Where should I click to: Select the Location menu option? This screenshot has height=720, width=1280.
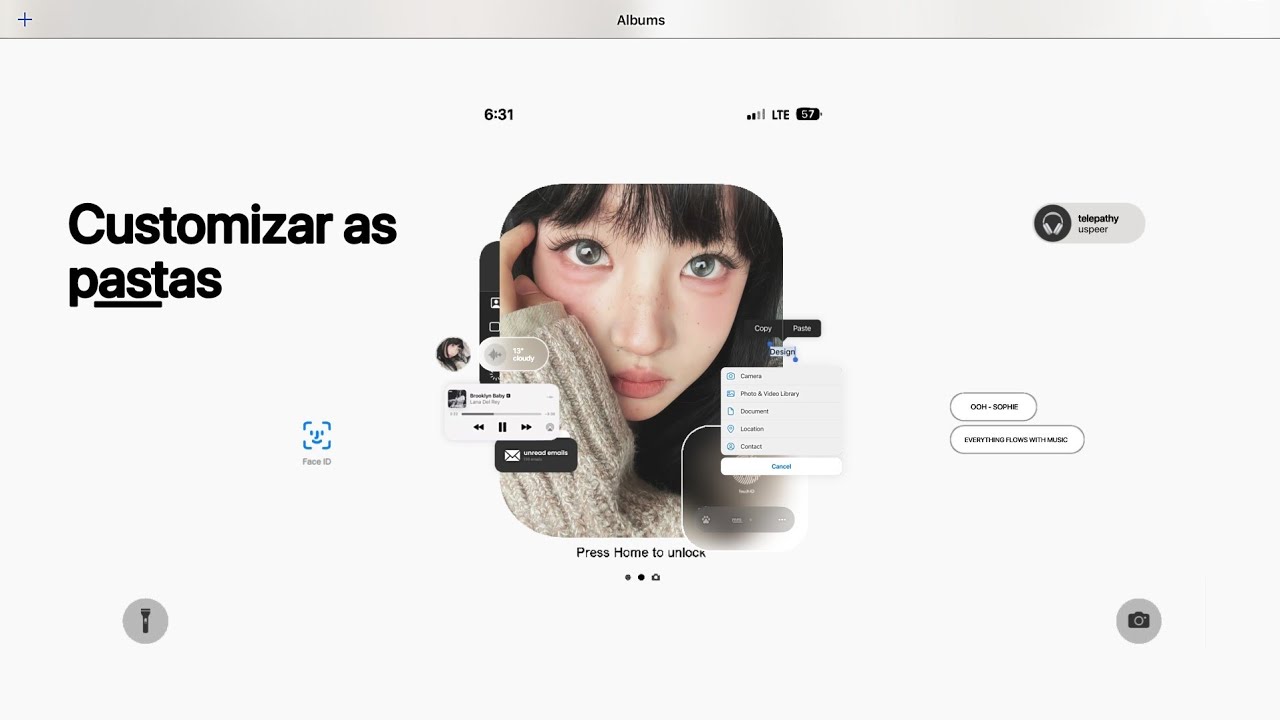(781, 429)
